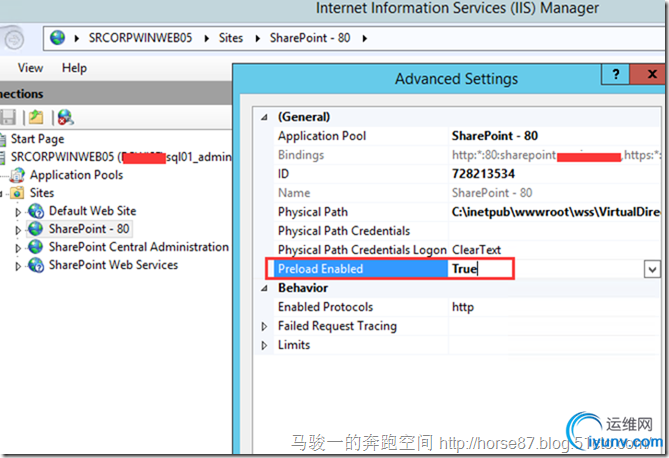This screenshot has width=669, height=458.
Task: Click the forward navigation arrow button
Action: [x=14, y=40]
